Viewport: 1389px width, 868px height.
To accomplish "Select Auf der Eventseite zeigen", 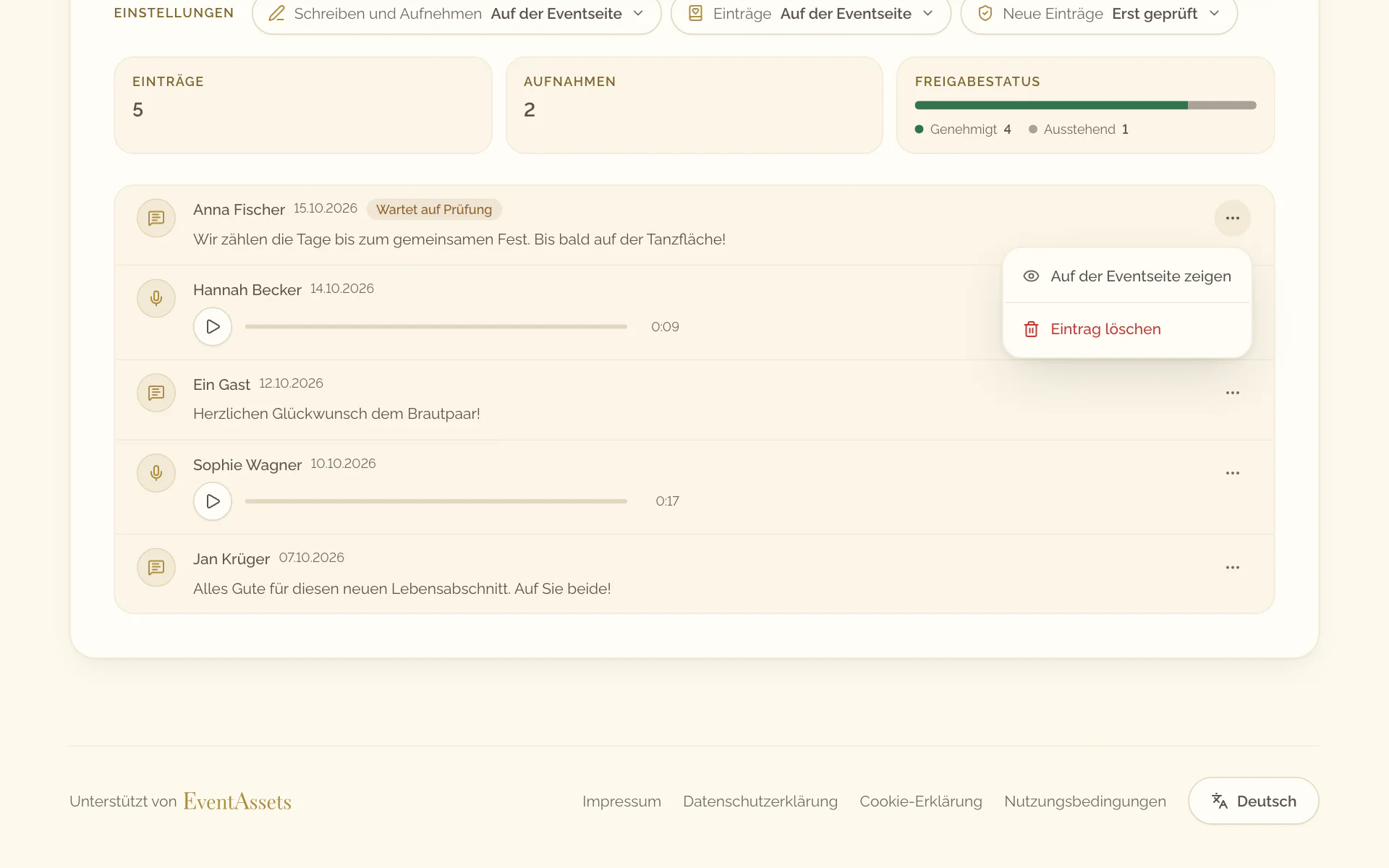I will [1127, 276].
